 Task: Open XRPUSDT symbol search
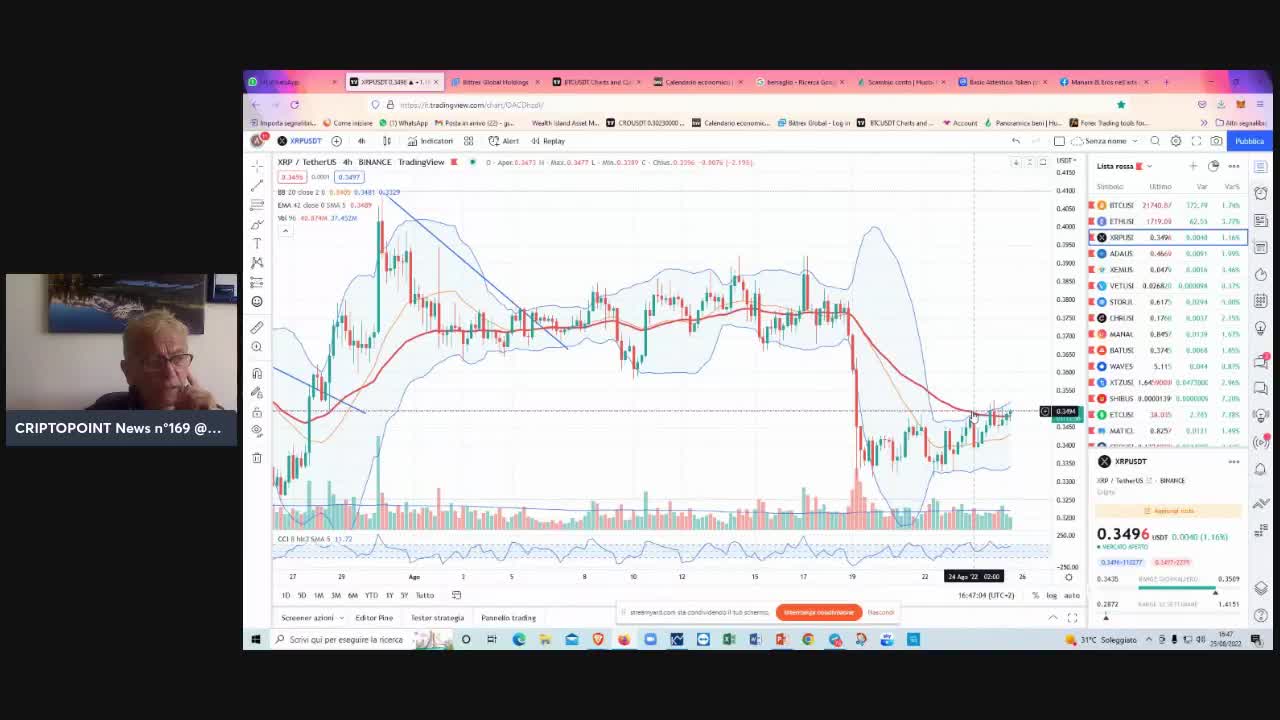point(300,141)
